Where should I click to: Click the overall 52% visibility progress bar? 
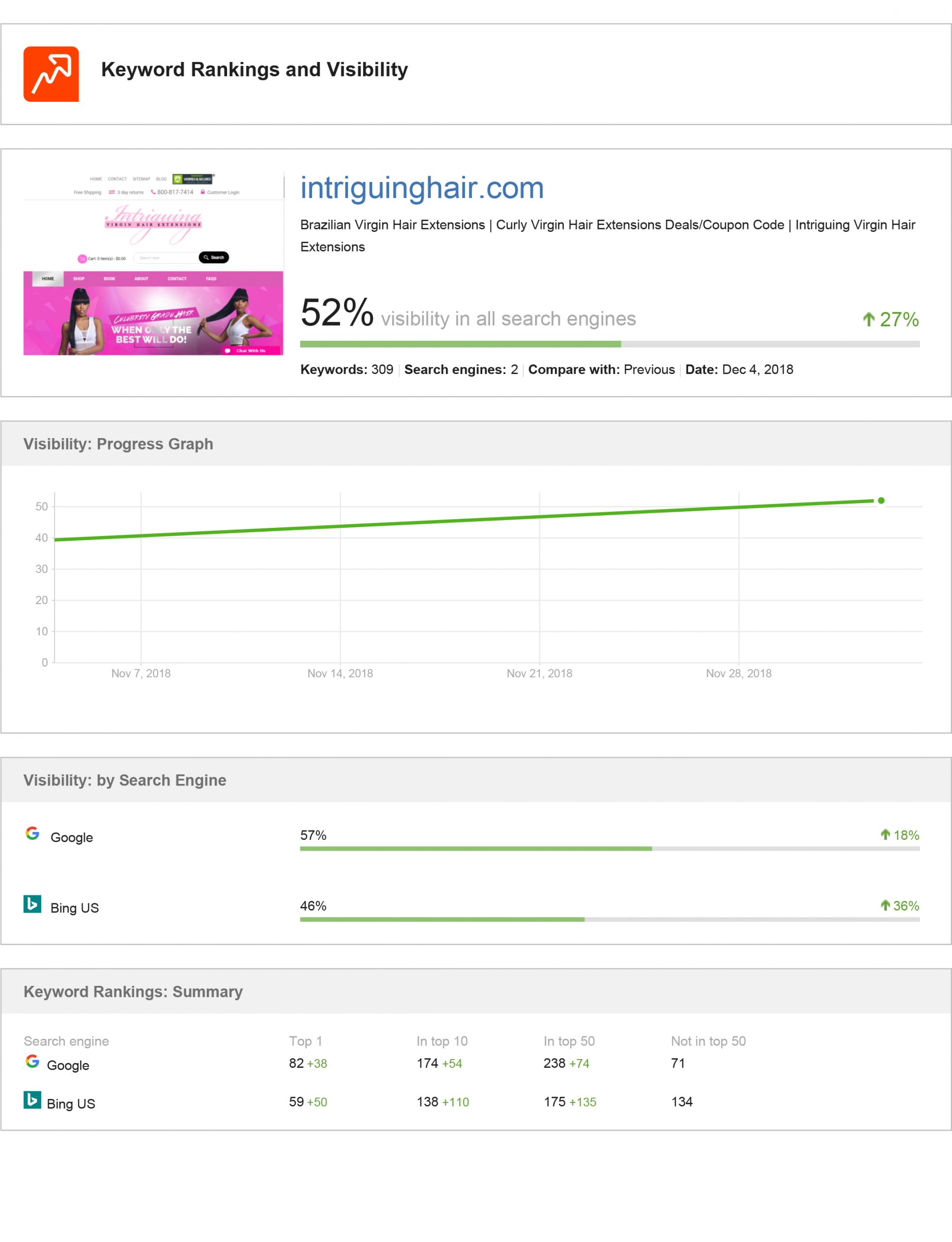click(609, 344)
